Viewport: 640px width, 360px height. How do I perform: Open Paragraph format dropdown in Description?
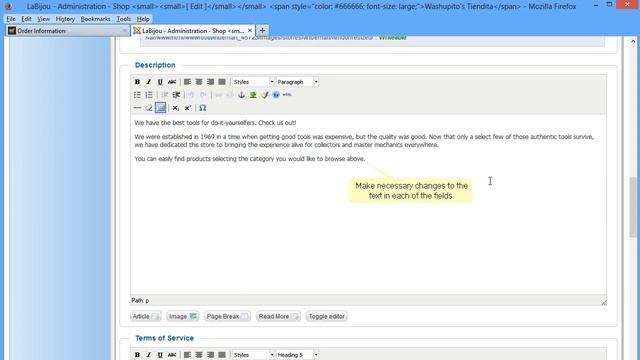pyautogui.click(x=297, y=82)
